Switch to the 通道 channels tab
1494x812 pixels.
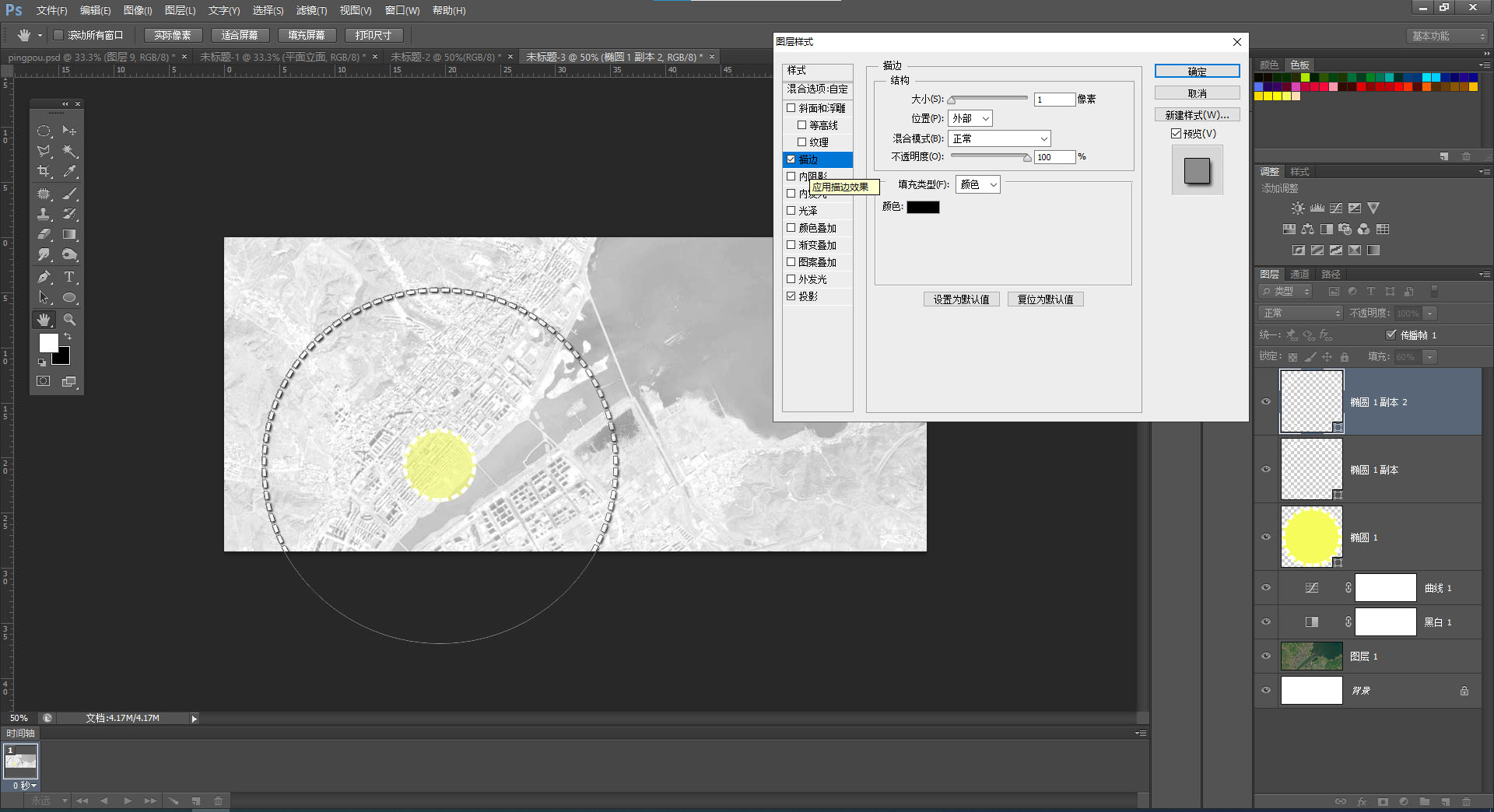point(1299,274)
